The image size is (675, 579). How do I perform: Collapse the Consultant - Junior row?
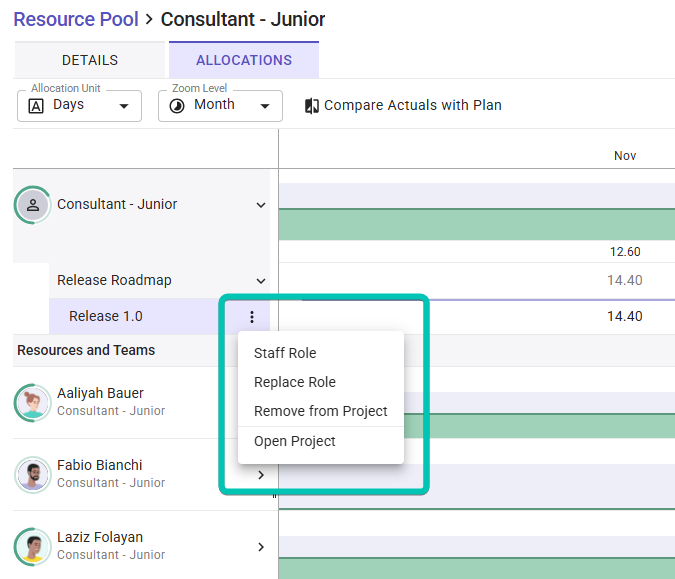pyautogui.click(x=261, y=205)
